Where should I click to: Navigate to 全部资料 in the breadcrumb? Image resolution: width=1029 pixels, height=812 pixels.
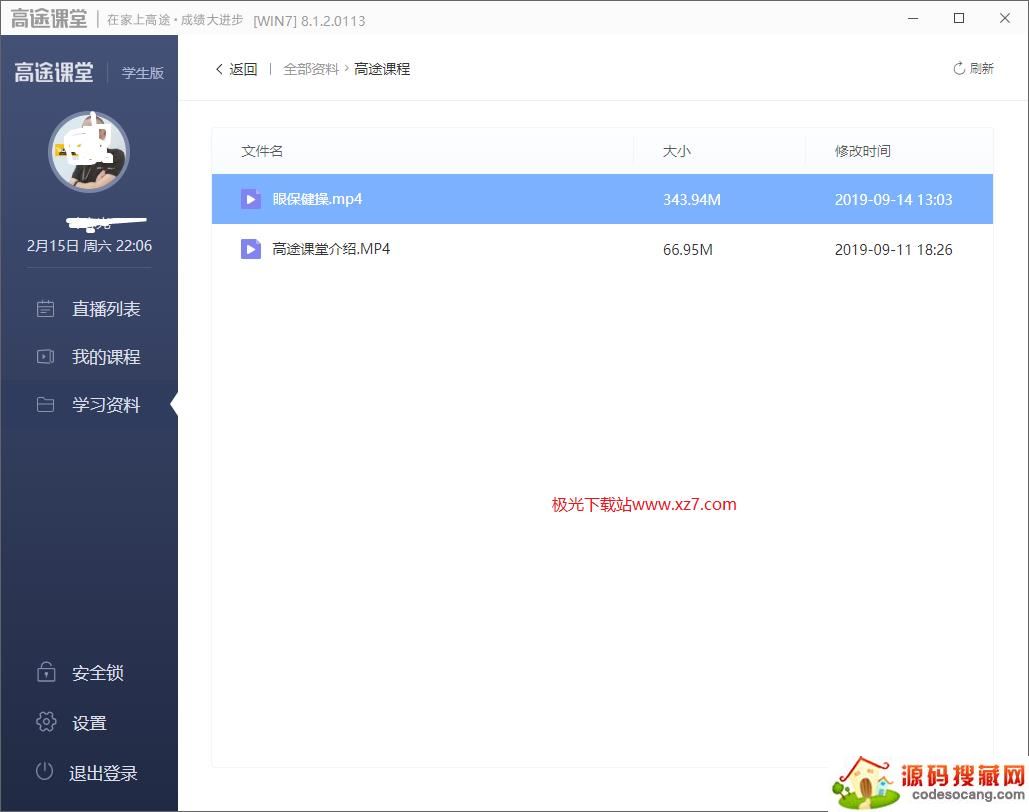(311, 69)
